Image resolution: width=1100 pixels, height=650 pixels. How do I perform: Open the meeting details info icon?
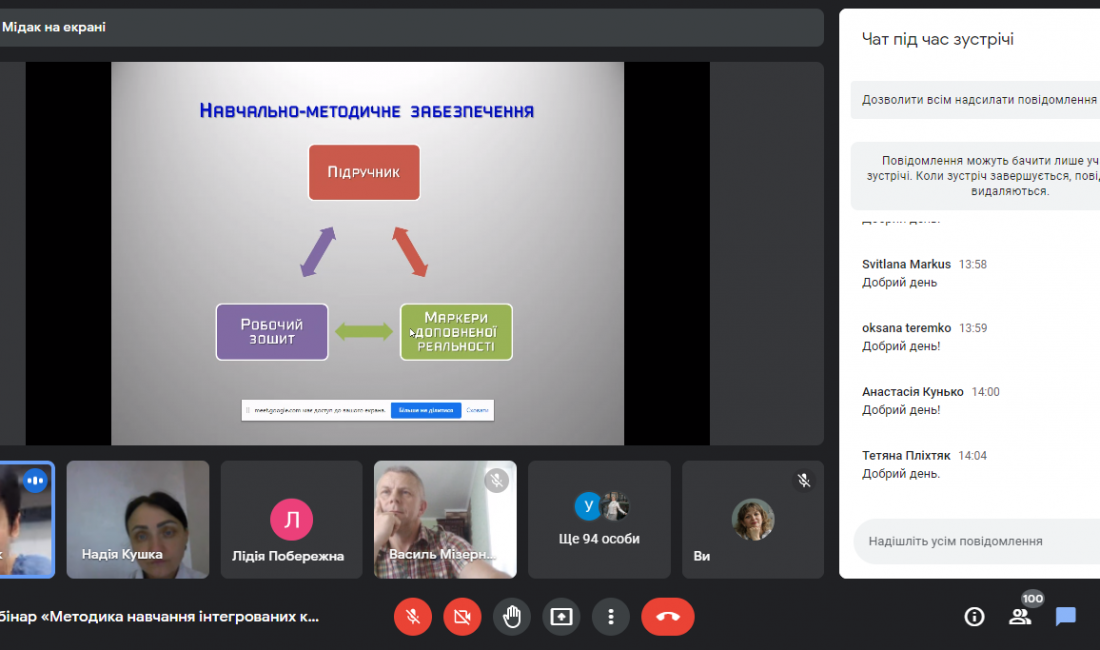[974, 617]
